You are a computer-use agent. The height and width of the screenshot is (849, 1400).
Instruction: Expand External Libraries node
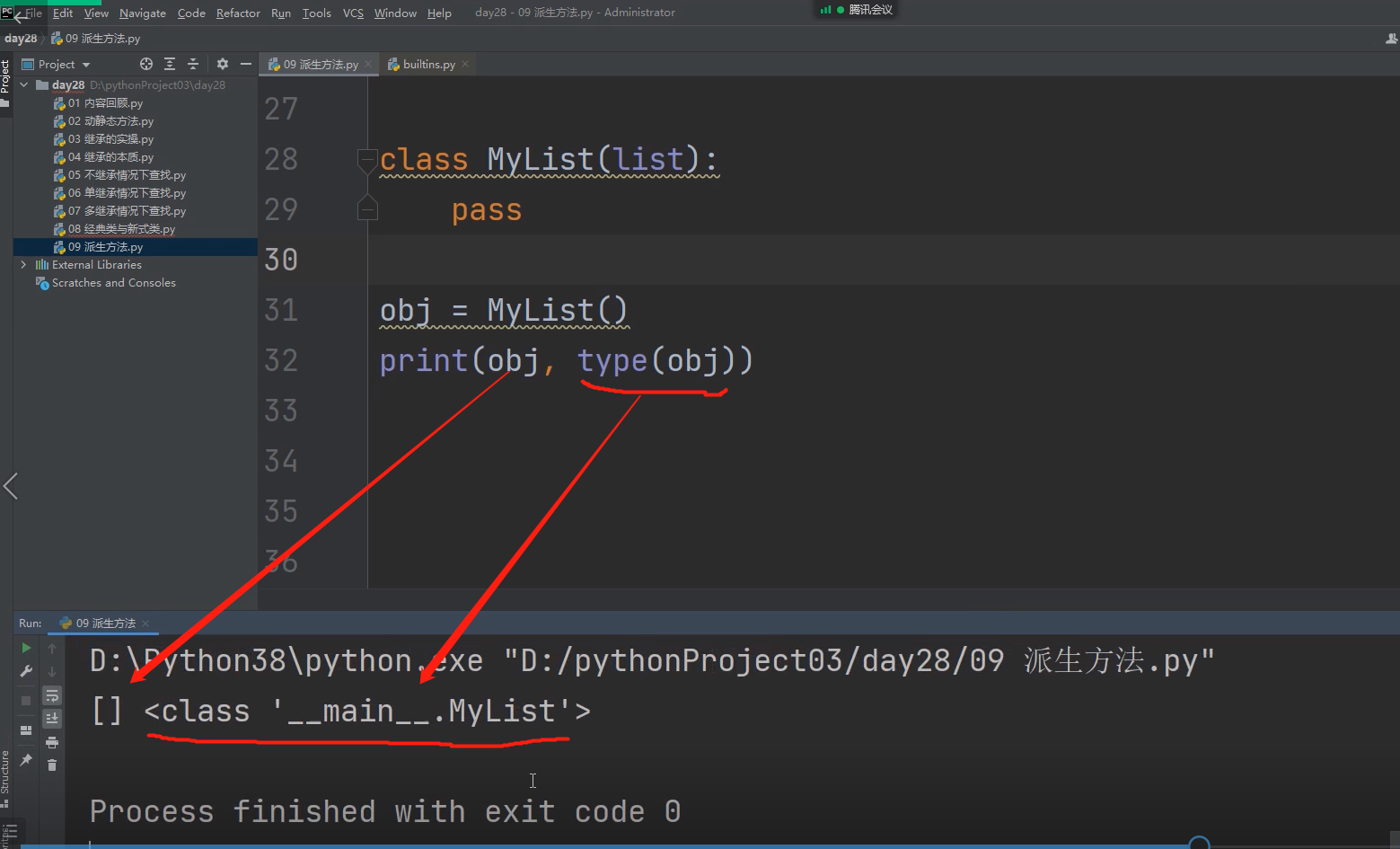click(24, 264)
